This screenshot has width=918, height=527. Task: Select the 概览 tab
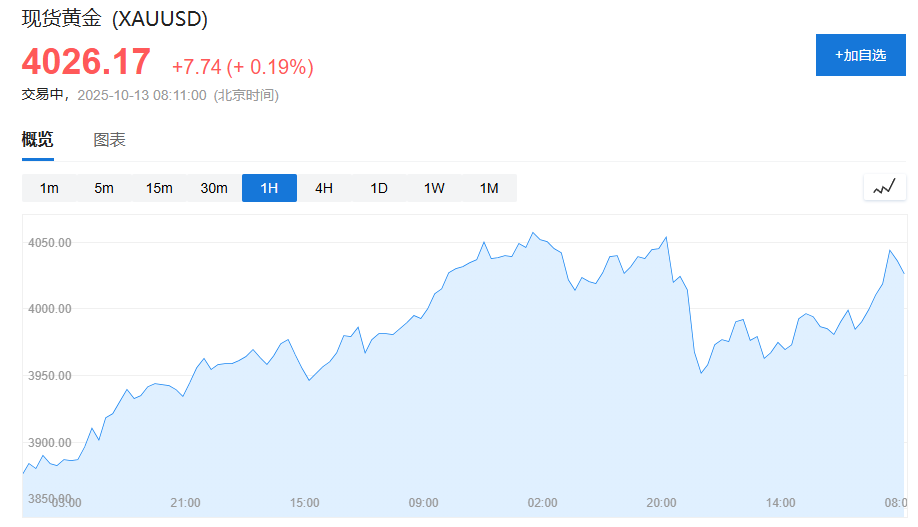(x=37, y=139)
